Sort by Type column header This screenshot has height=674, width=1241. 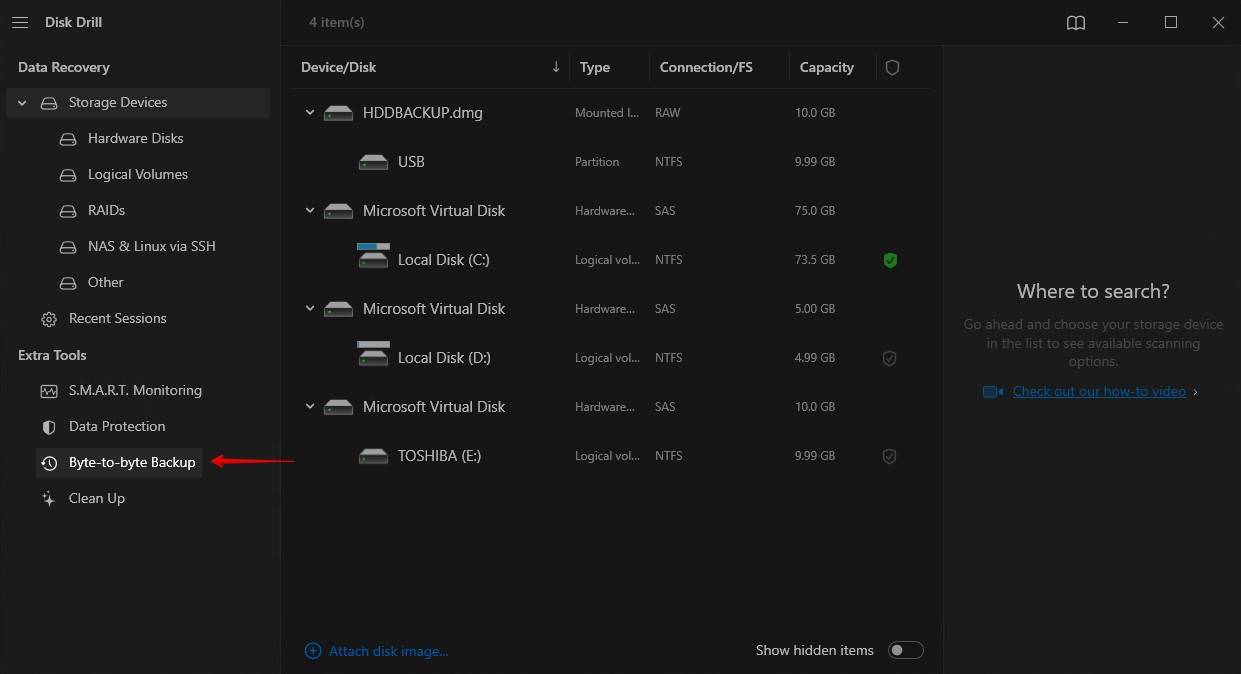point(595,68)
